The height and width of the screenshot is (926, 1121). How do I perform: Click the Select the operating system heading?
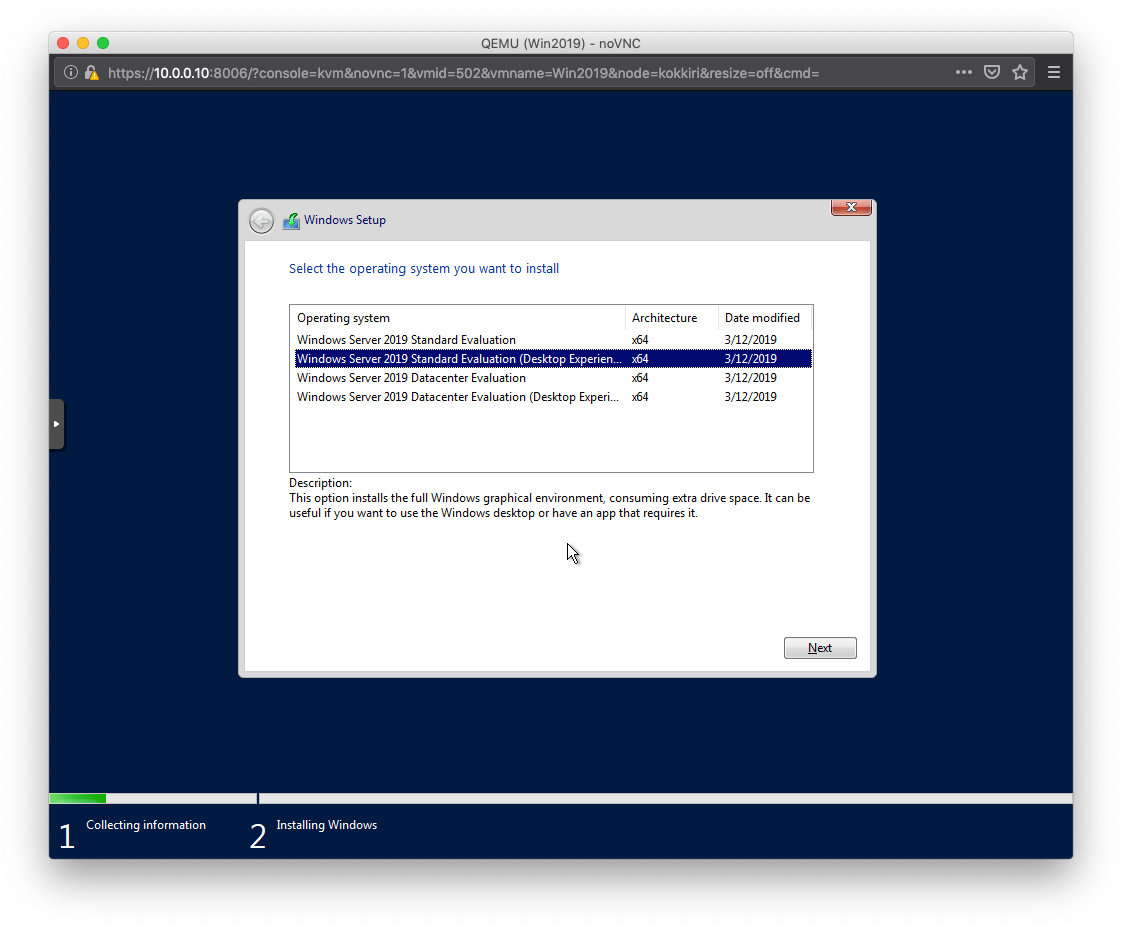[424, 269]
